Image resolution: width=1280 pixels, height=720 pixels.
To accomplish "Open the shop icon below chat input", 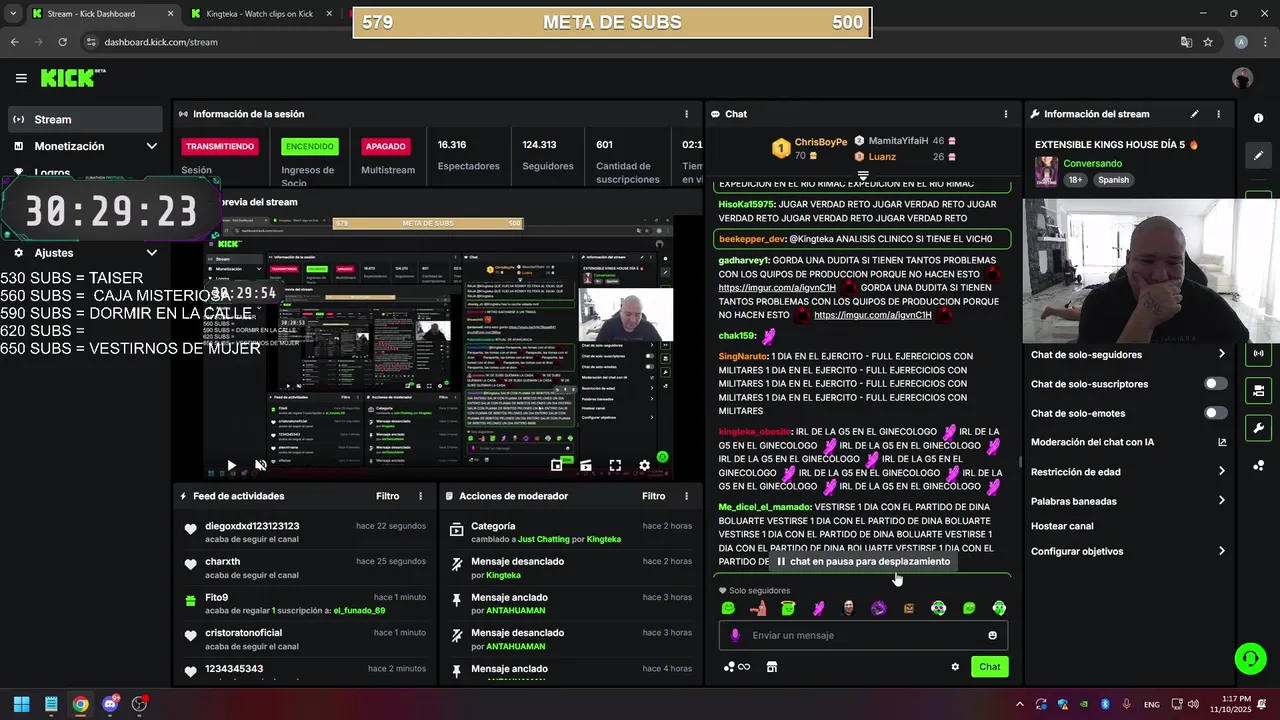I will click(x=771, y=667).
